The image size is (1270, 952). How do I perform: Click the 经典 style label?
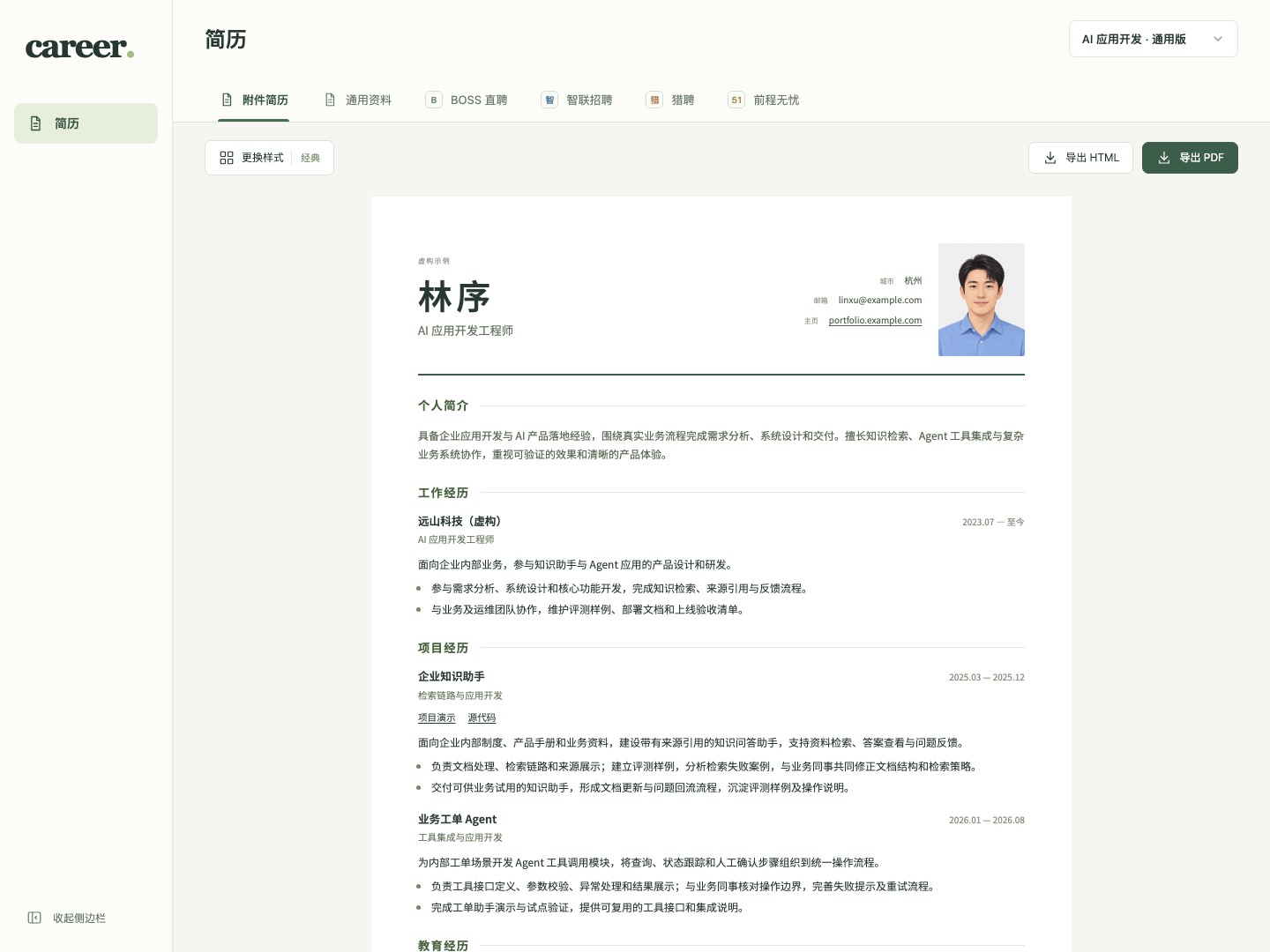click(310, 158)
